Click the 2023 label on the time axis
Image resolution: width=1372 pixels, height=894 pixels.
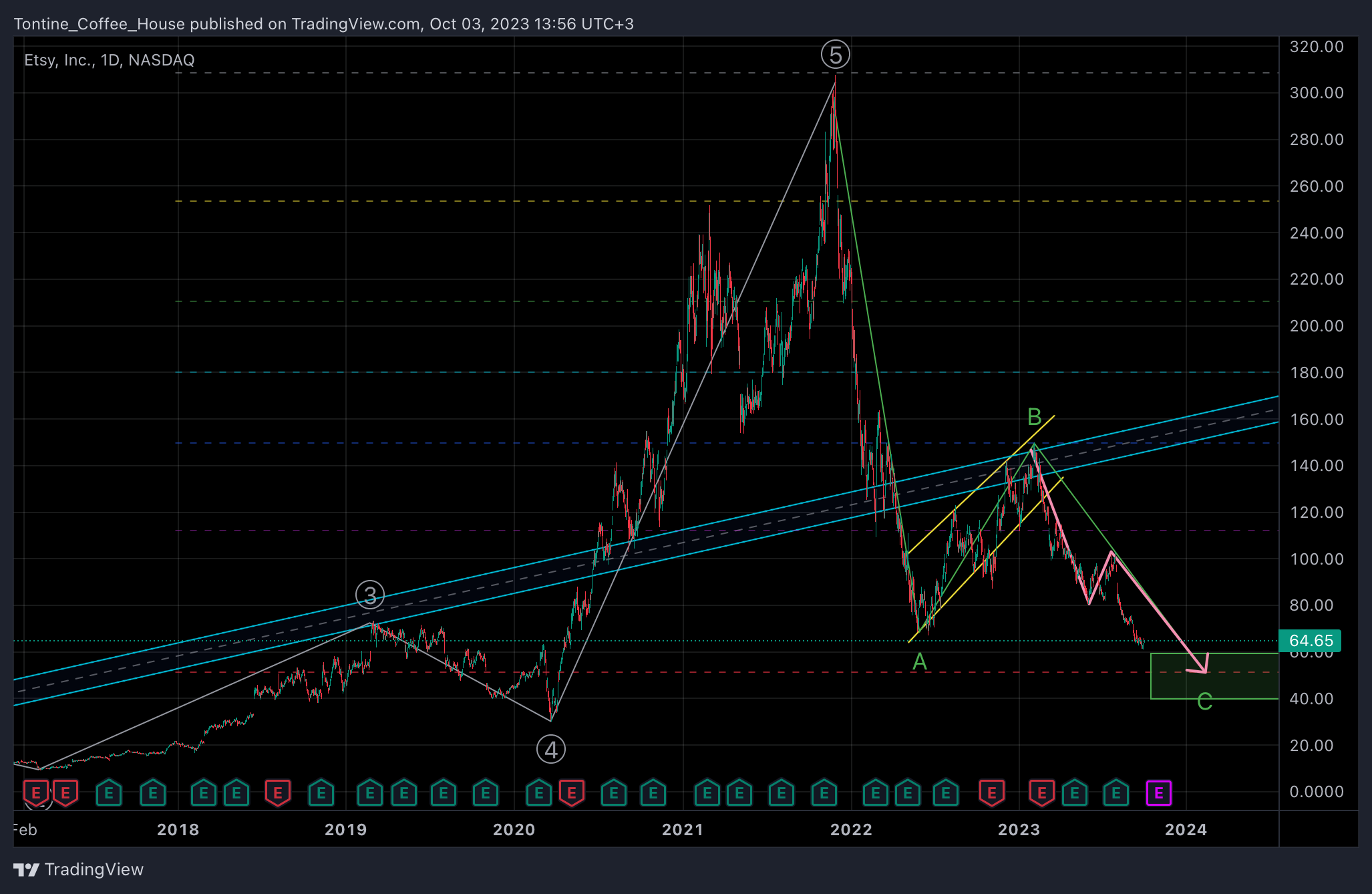[x=1019, y=830]
